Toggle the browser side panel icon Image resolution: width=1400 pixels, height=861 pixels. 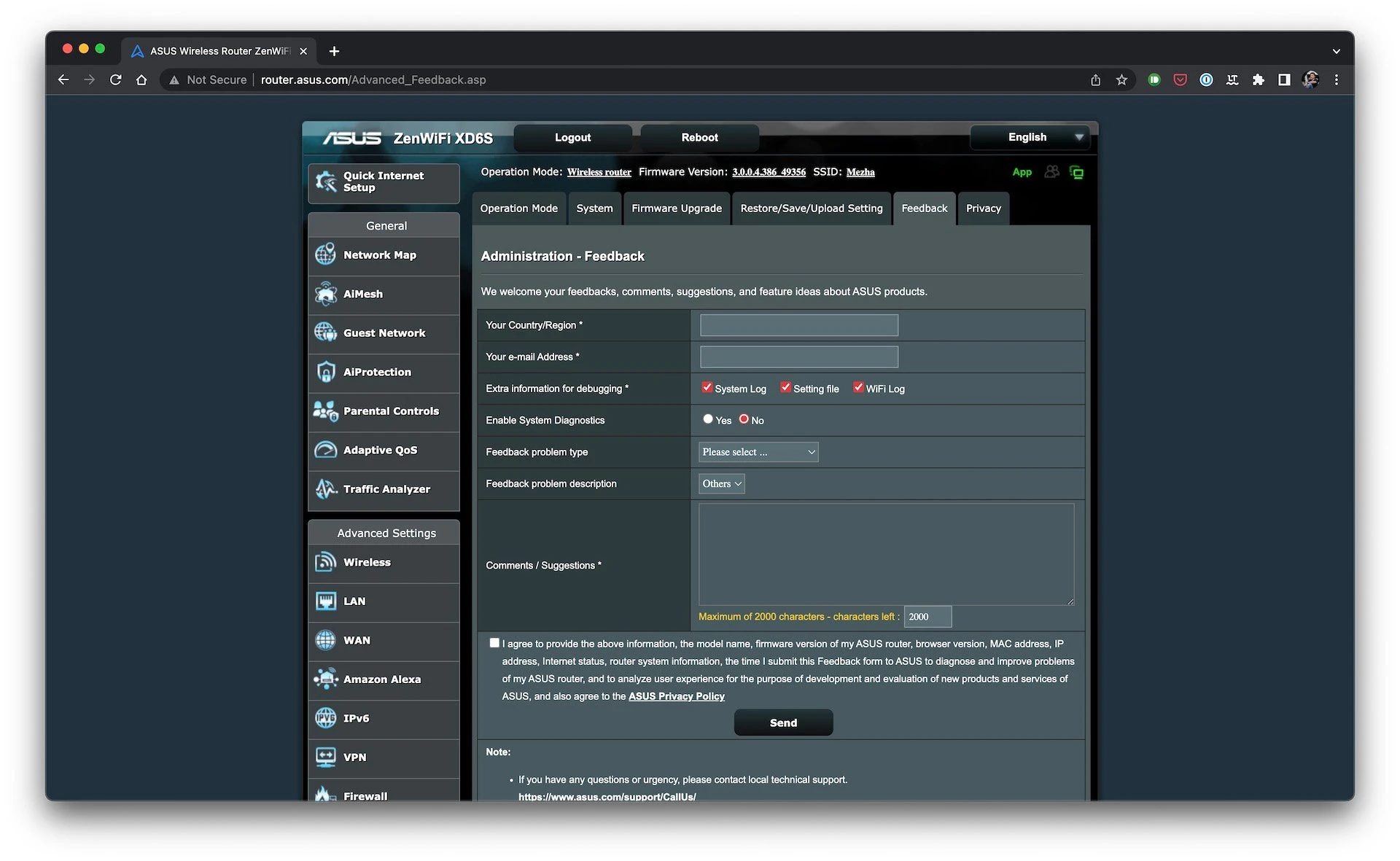click(x=1284, y=79)
